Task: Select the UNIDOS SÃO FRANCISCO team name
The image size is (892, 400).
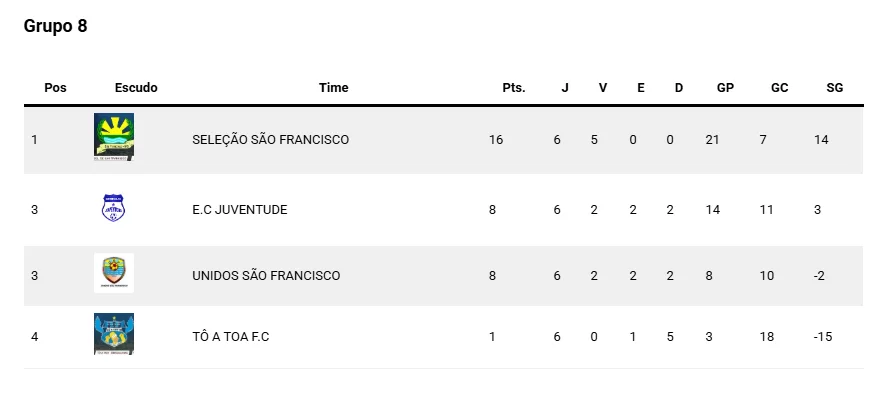Action: (x=266, y=276)
